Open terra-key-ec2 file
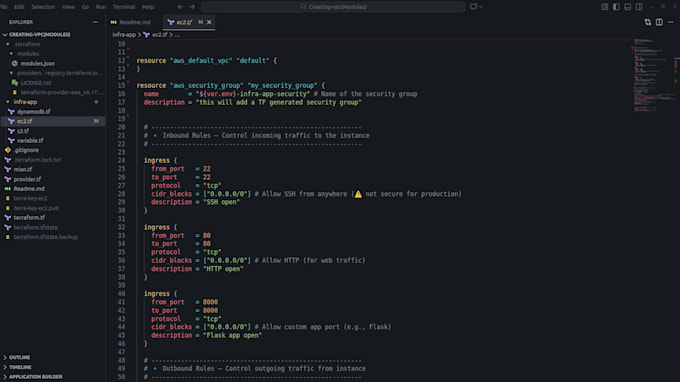This screenshot has width=680, height=382. pos(30,198)
